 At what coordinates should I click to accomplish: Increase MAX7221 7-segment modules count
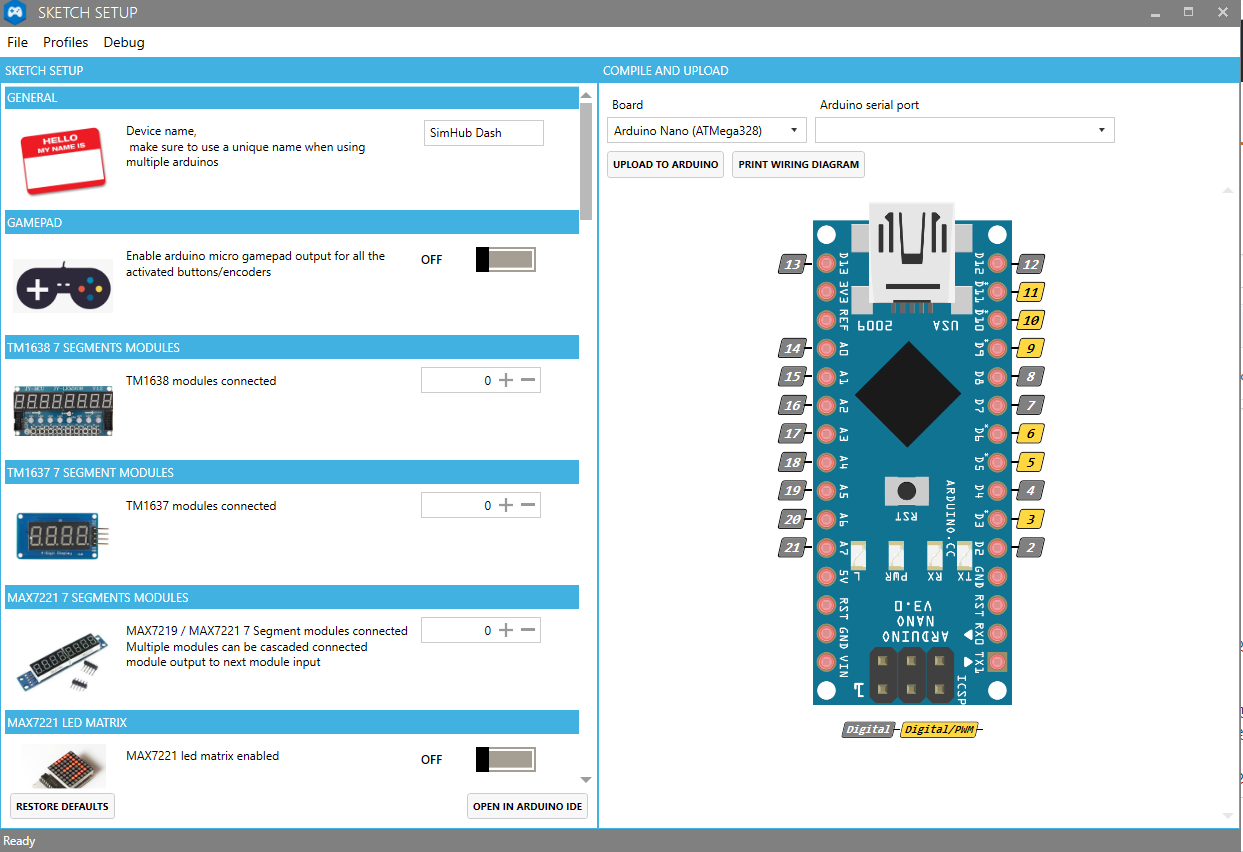pyautogui.click(x=505, y=630)
